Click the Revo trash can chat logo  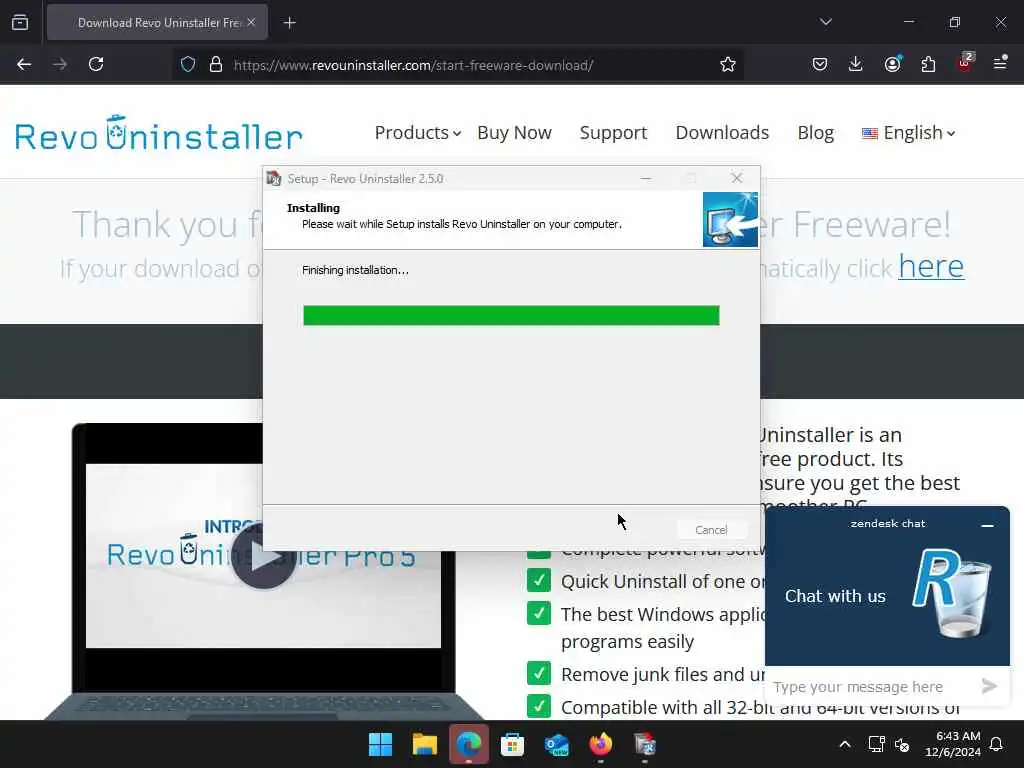pos(952,593)
